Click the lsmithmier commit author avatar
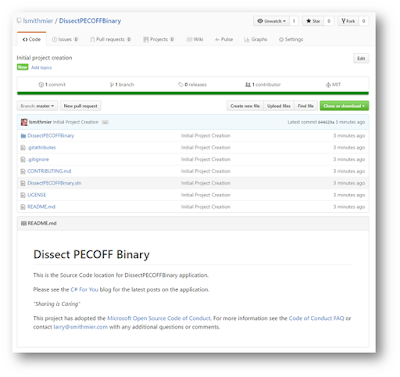The image size is (400, 377). pos(24,122)
